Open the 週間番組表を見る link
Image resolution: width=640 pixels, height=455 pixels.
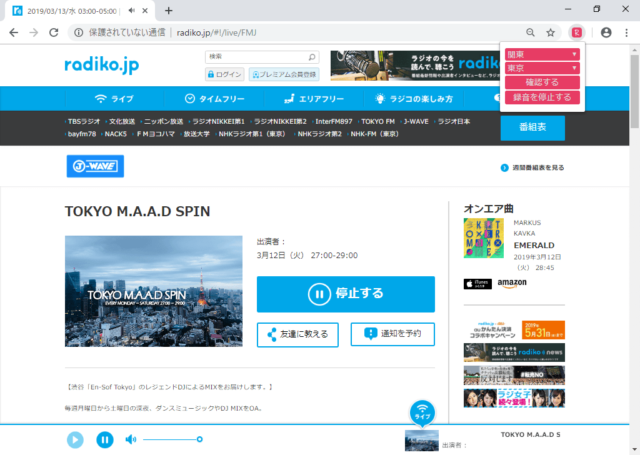[533, 168]
